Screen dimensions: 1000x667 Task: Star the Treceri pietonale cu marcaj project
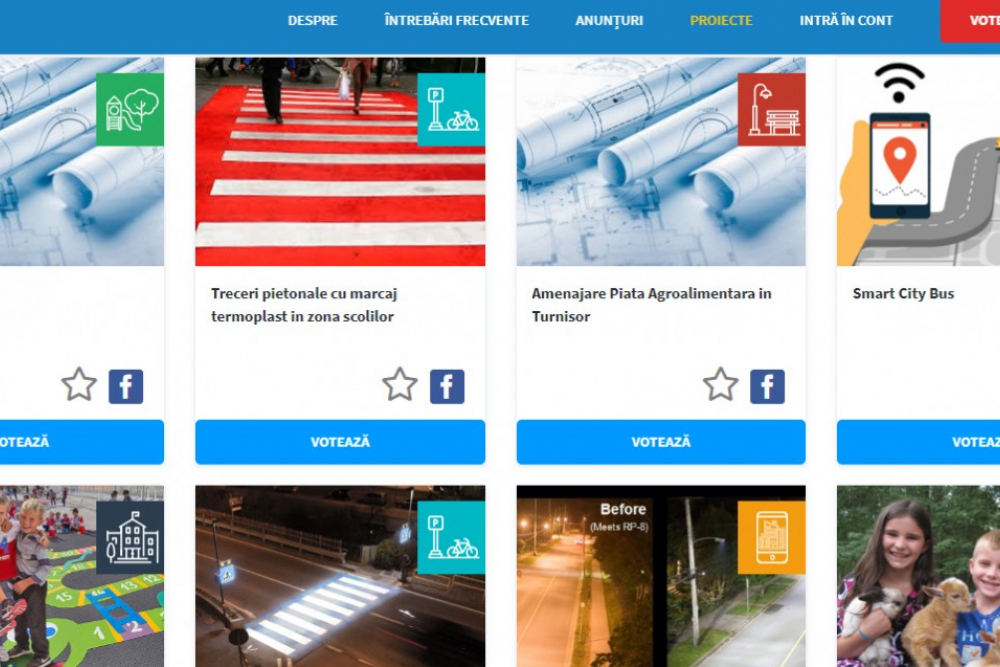(400, 385)
